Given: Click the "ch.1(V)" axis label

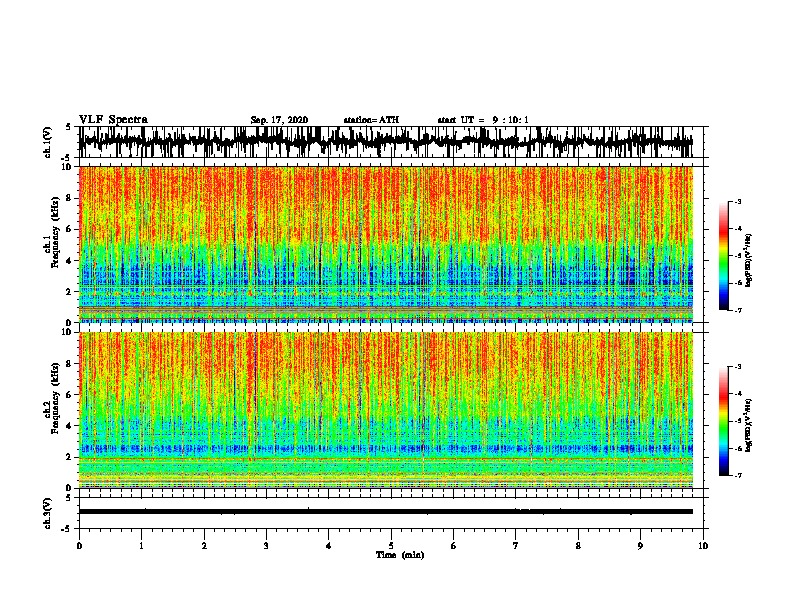Looking at the screenshot, I should coord(48,142).
